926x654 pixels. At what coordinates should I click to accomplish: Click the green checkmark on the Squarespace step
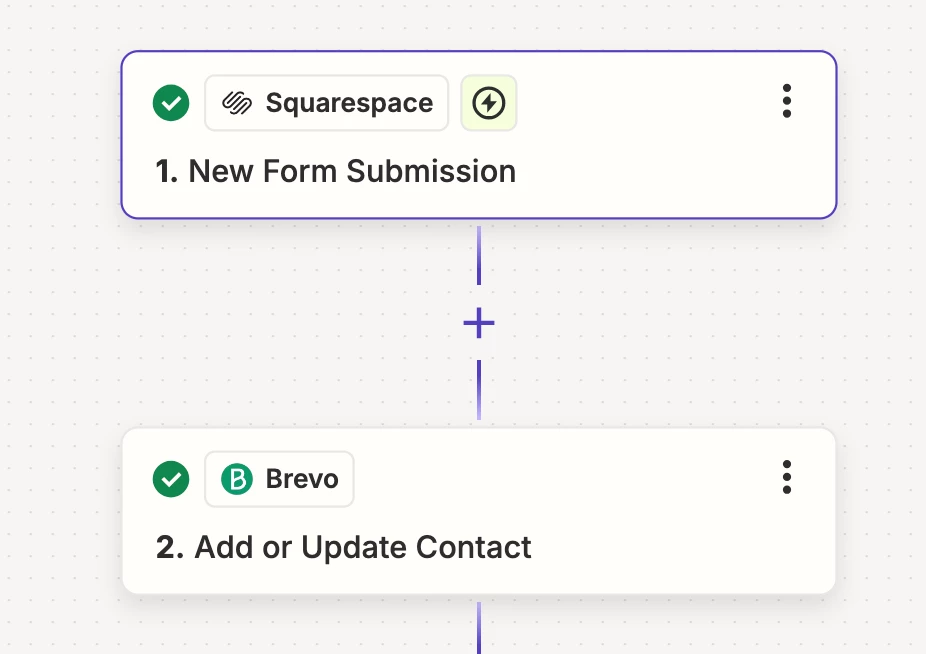(171, 103)
